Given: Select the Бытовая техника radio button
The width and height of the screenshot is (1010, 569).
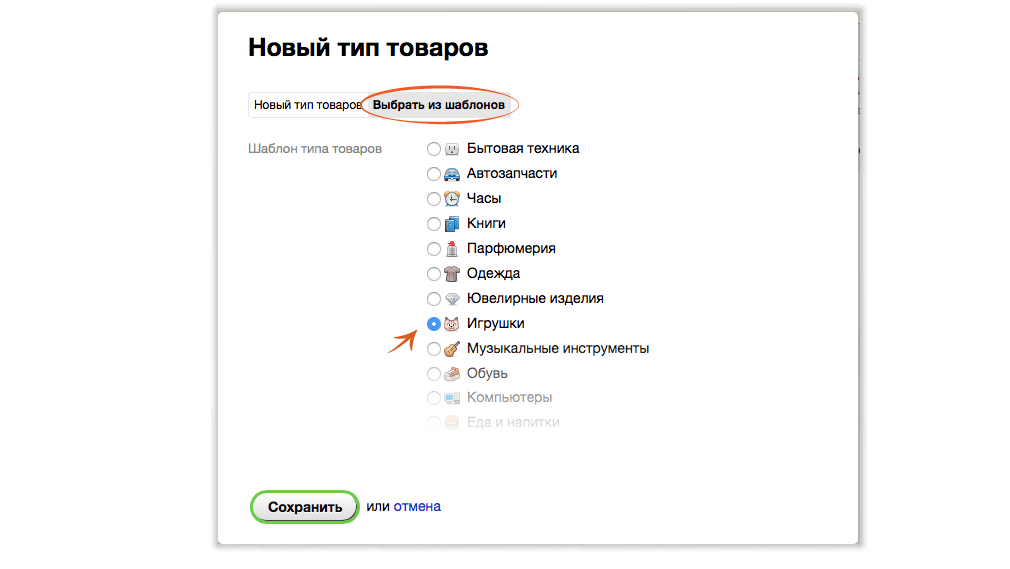Looking at the screenshot, I should (434, 149).
